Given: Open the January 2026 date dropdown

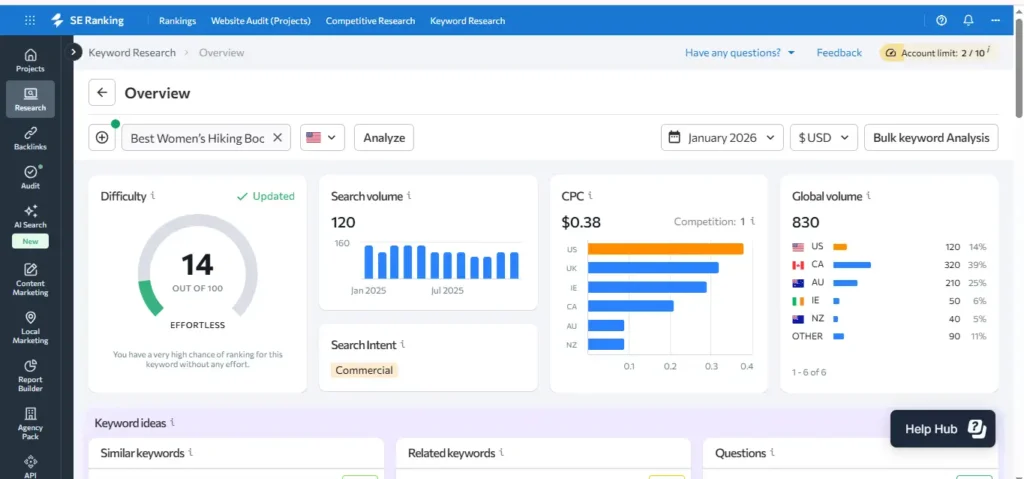Looking at the screenshot, I should (x=722, y=137).
